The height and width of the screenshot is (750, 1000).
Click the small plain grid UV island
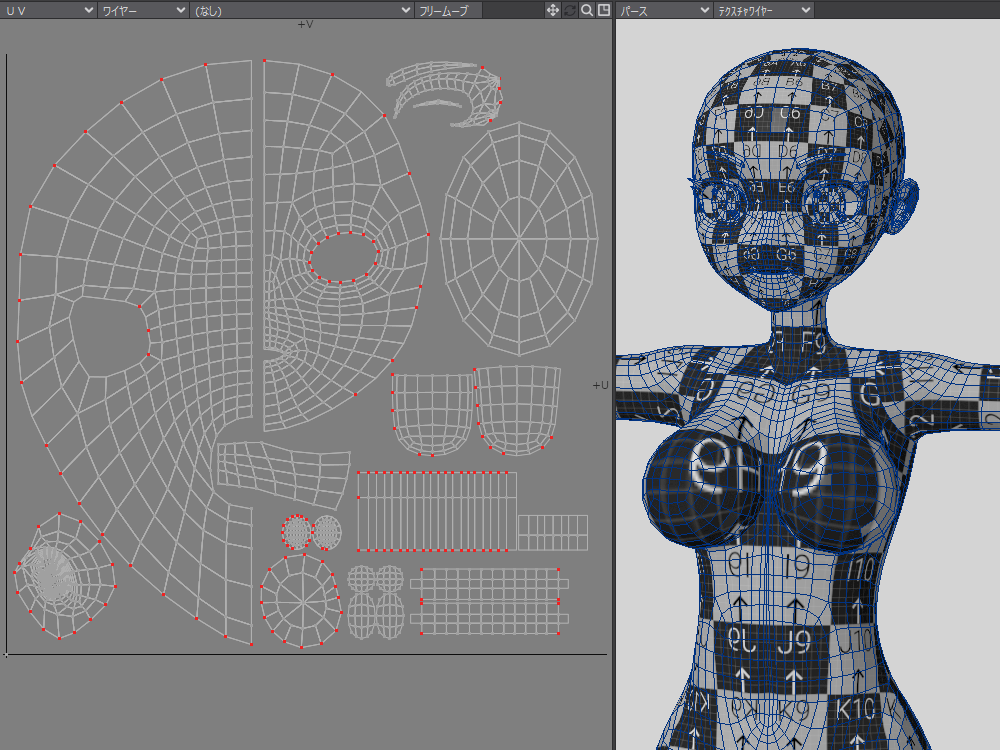(553, 532)
